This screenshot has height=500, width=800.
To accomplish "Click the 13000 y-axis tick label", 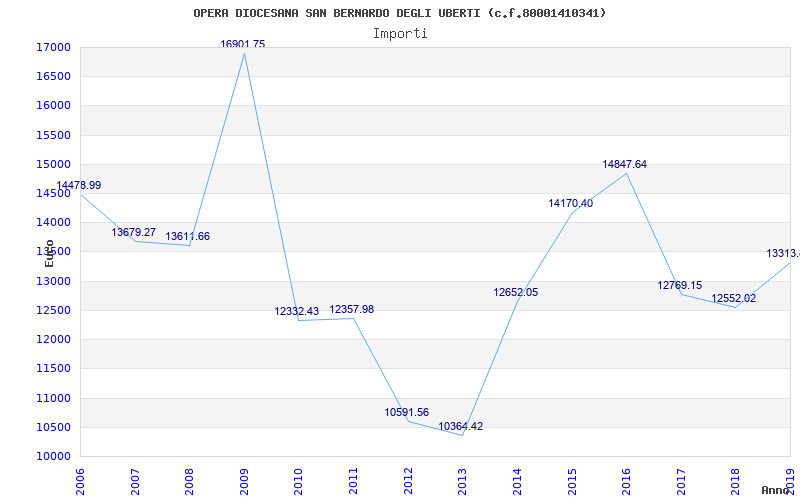I will pyautogui.click(x=53, y=281).
